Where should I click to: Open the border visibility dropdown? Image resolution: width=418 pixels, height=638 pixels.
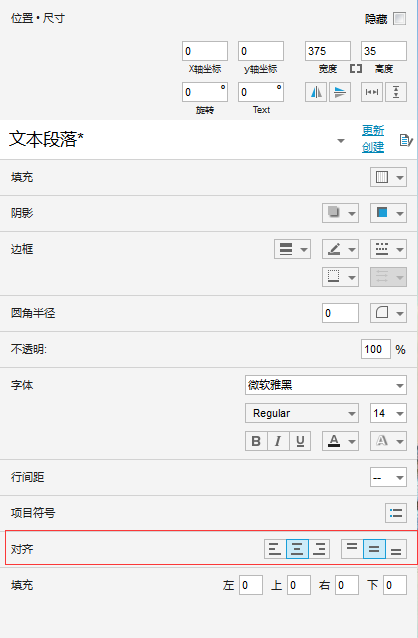pos(340,277)
